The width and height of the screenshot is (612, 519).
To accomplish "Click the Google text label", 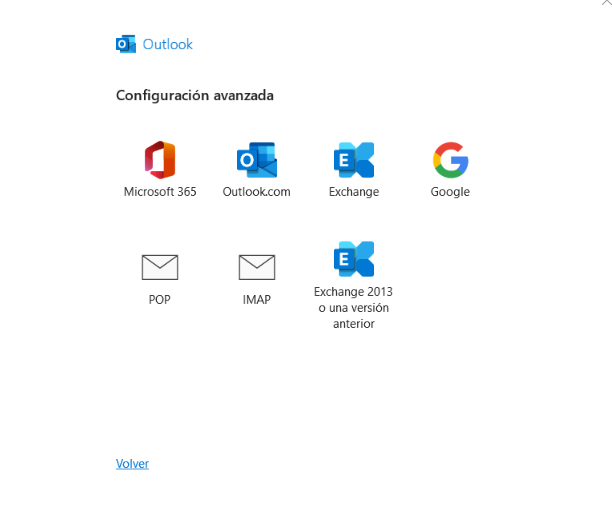I will [x=450, y=192].
